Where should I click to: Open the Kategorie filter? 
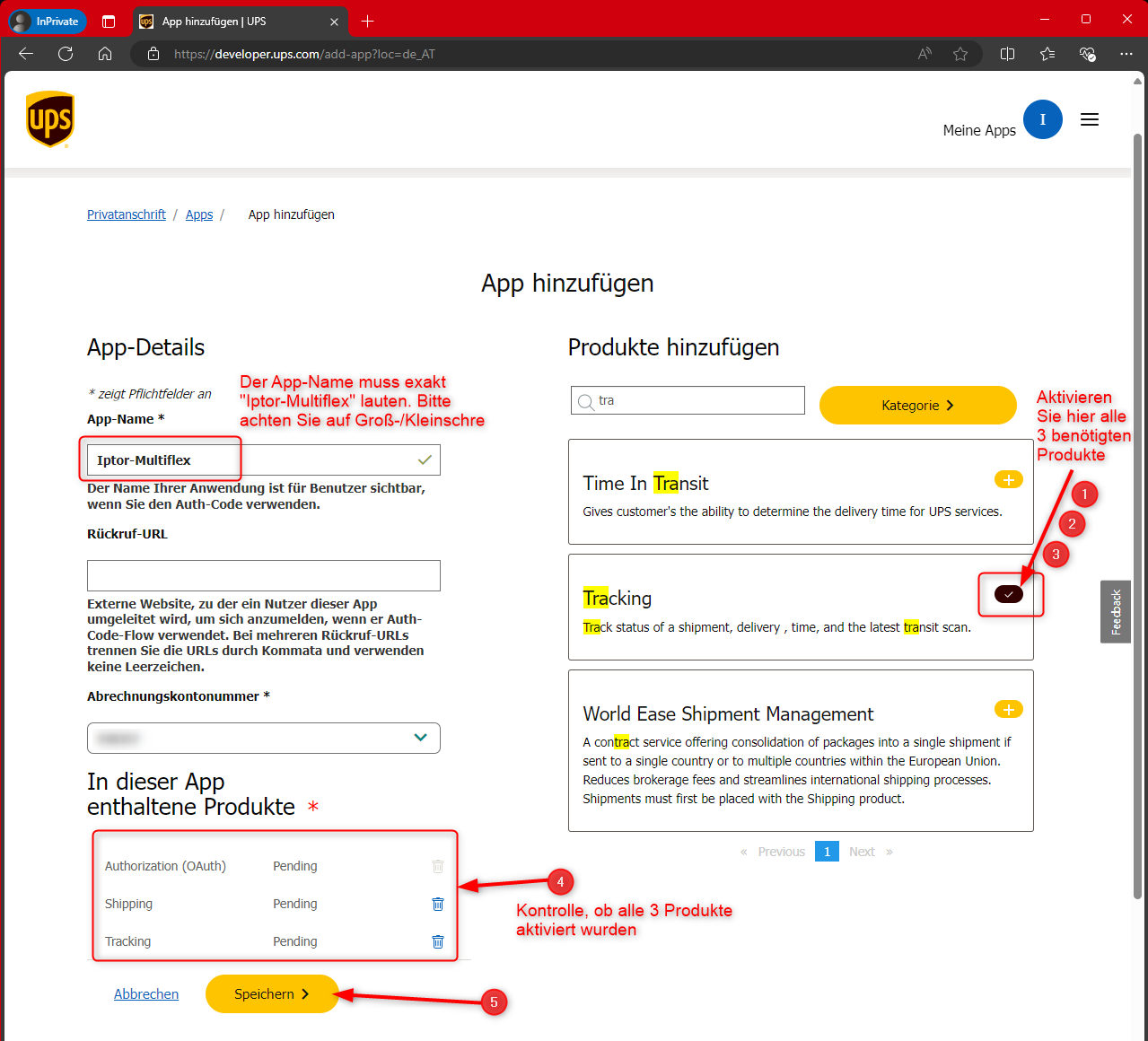917,405
